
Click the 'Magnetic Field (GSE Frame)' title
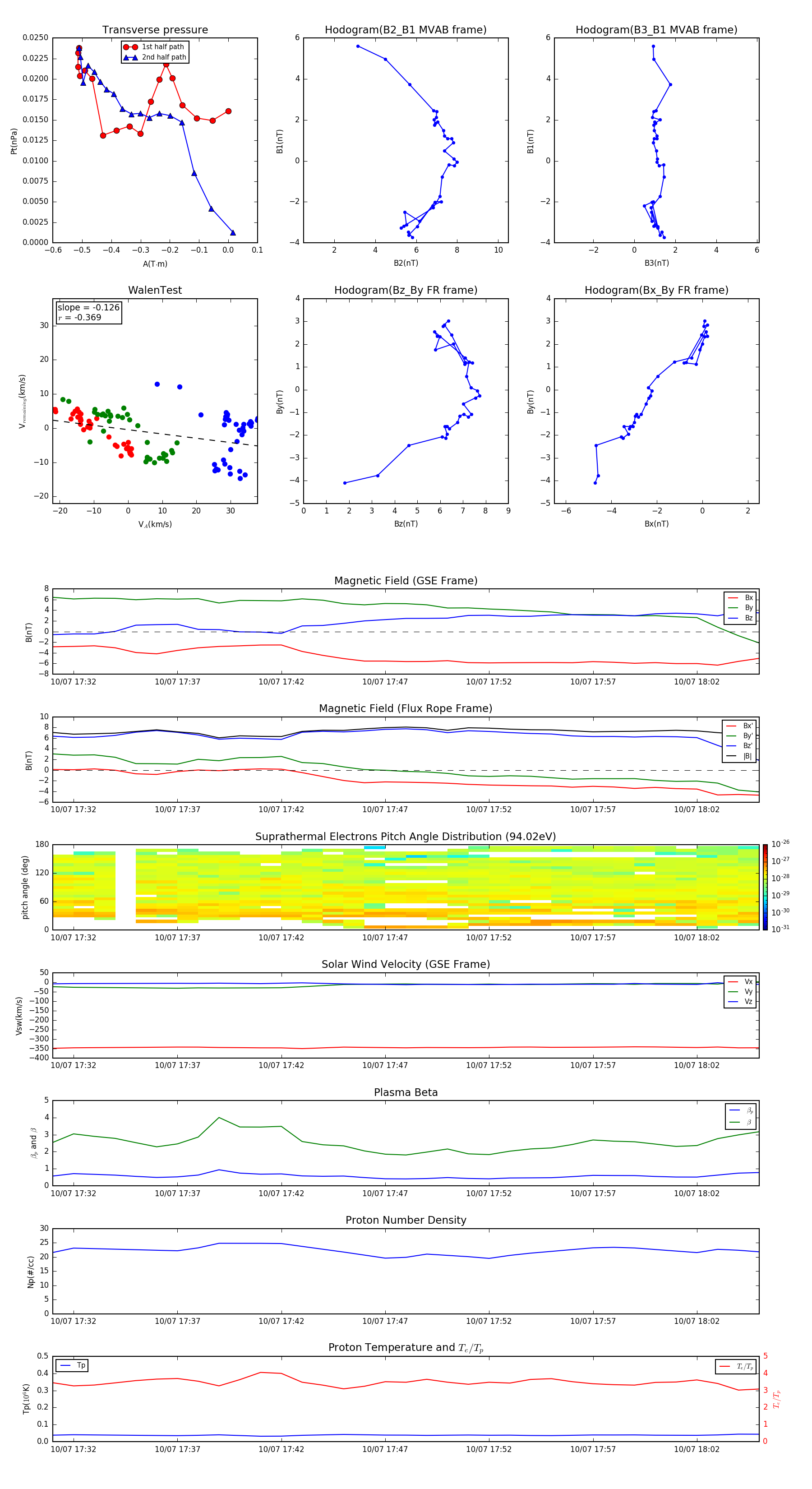pos(406,581)
